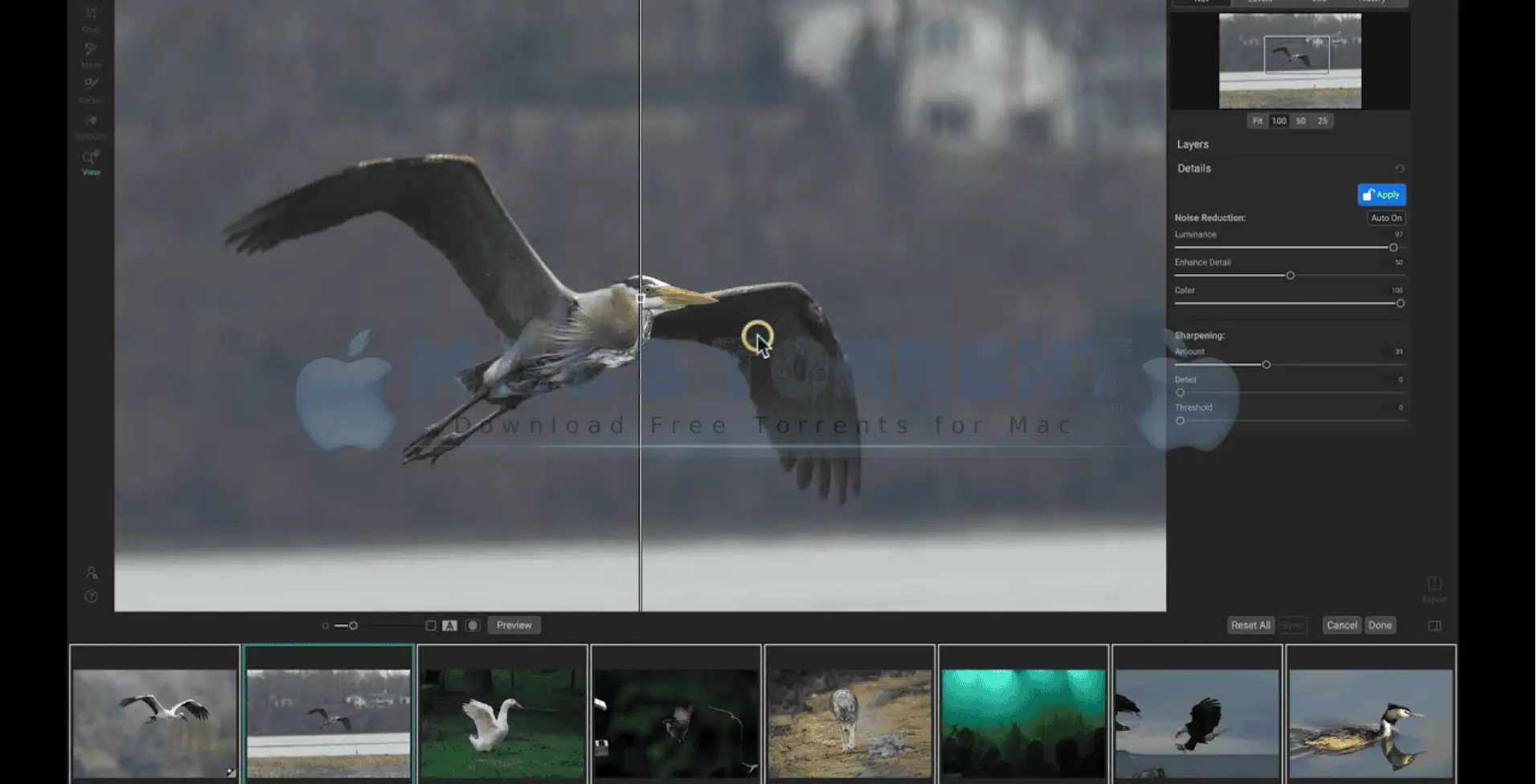Screen dimensions: 1536x784
Task: Click the Enhance Detail slider handle
Action: pyautogui.click(x=1290, y=276)
